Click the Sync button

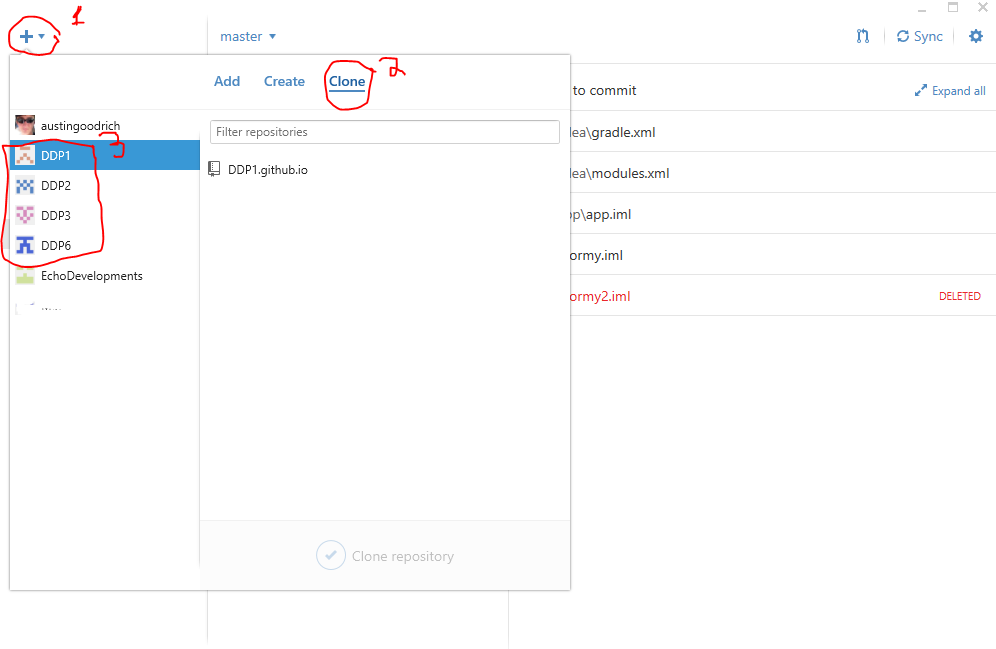(919, 36)
